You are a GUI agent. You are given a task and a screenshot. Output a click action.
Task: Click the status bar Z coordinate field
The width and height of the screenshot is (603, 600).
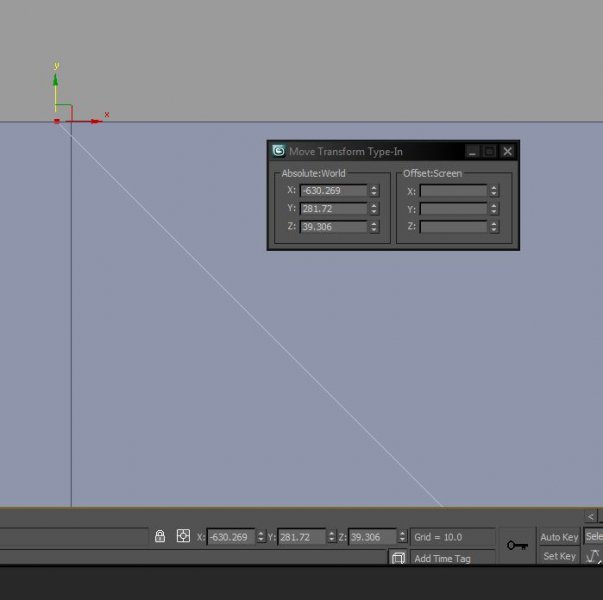372,537
